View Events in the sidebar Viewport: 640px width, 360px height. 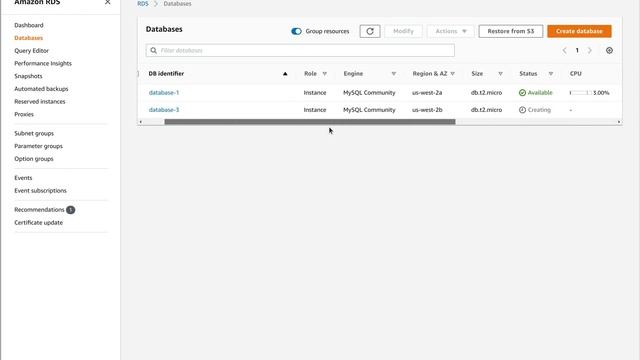pos(23,178)
